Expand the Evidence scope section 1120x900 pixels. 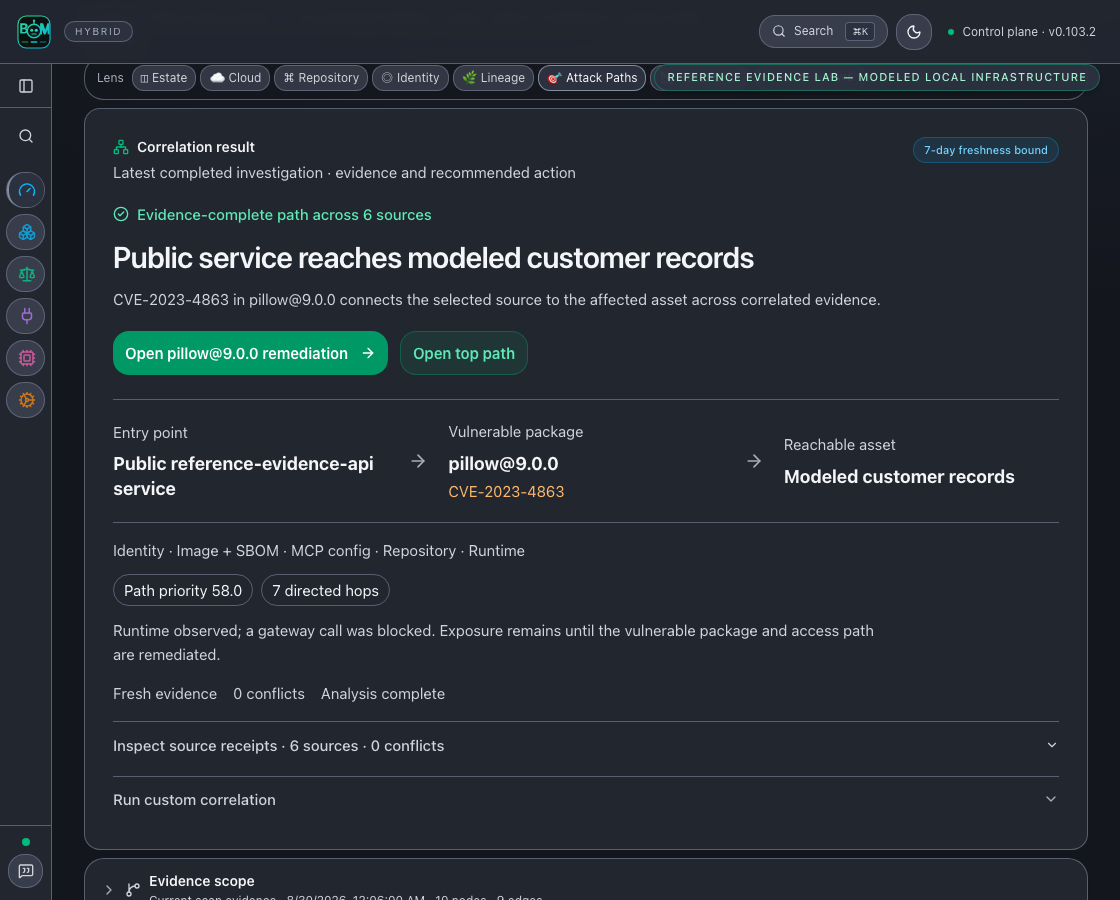(x=109, y=889)
